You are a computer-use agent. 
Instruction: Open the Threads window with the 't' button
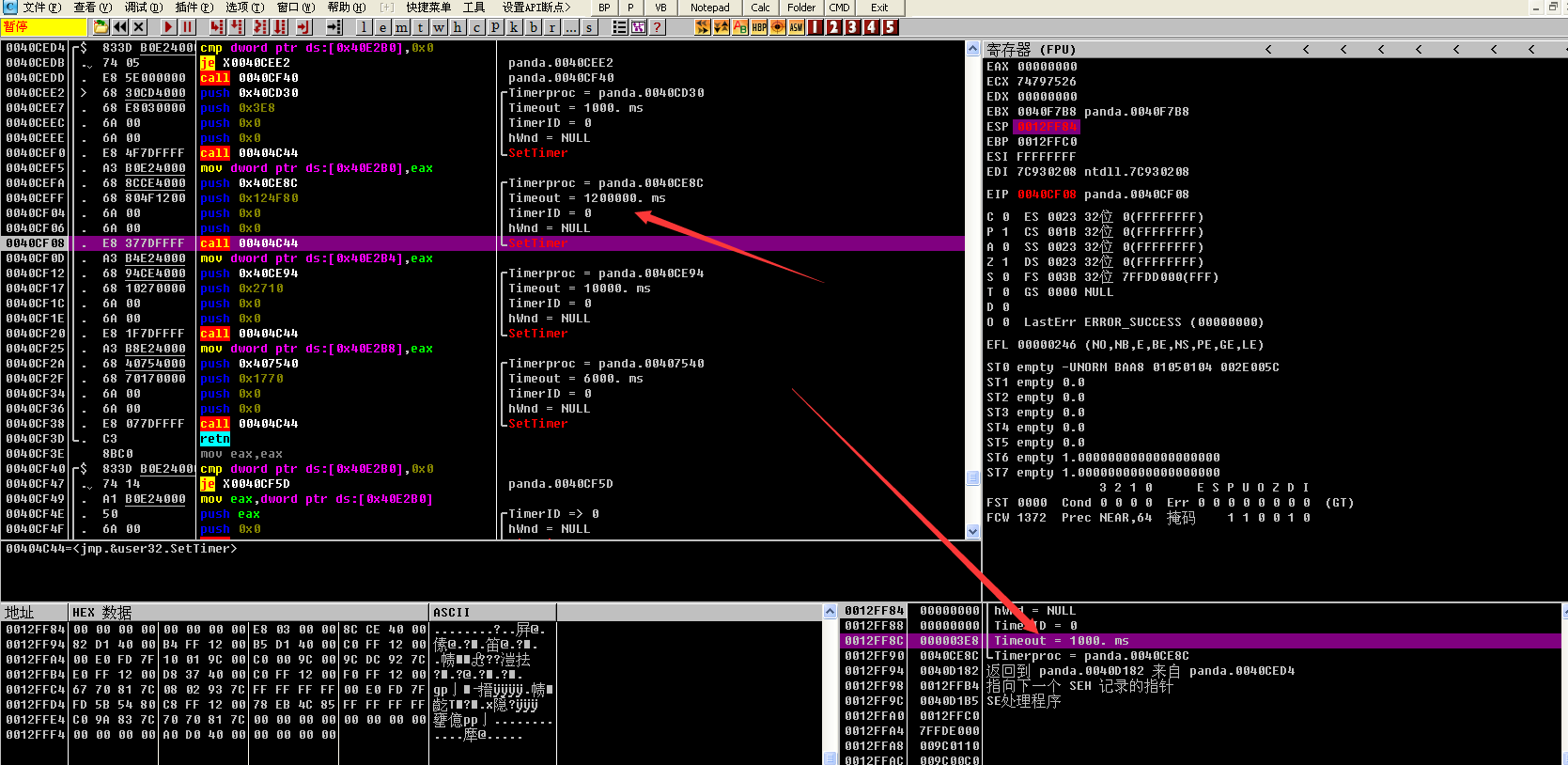pos(420,26)
